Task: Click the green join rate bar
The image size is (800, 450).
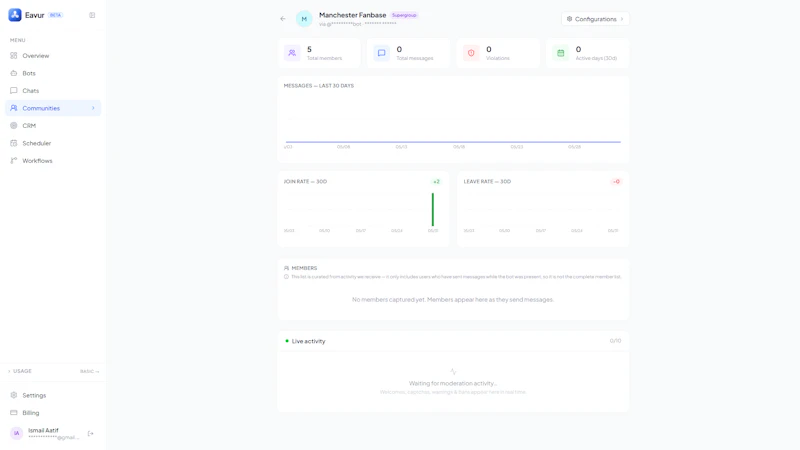Action: click(x=433, y=210)
